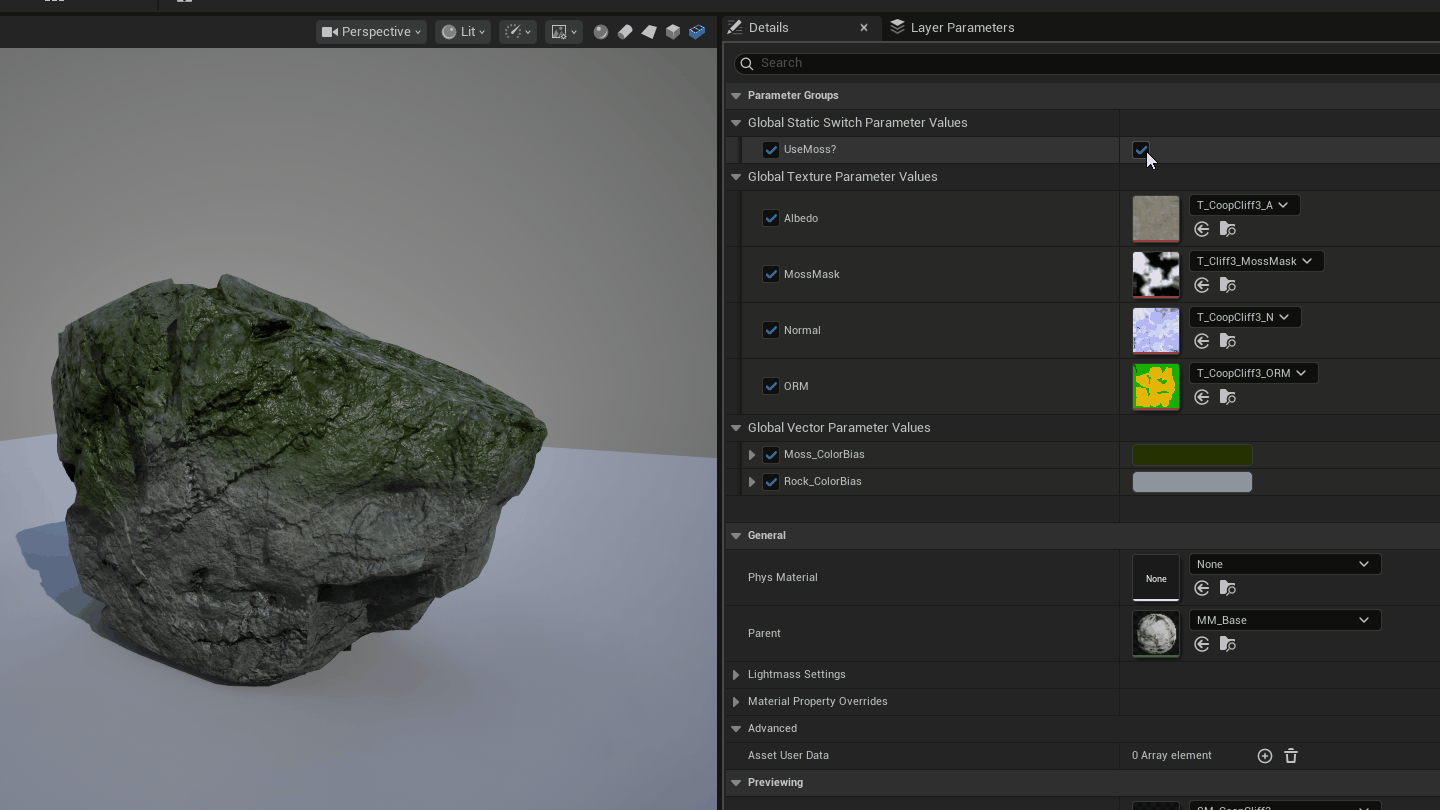
Task: Delete all Asset User Data array elements
Action: pos(1290,756)
